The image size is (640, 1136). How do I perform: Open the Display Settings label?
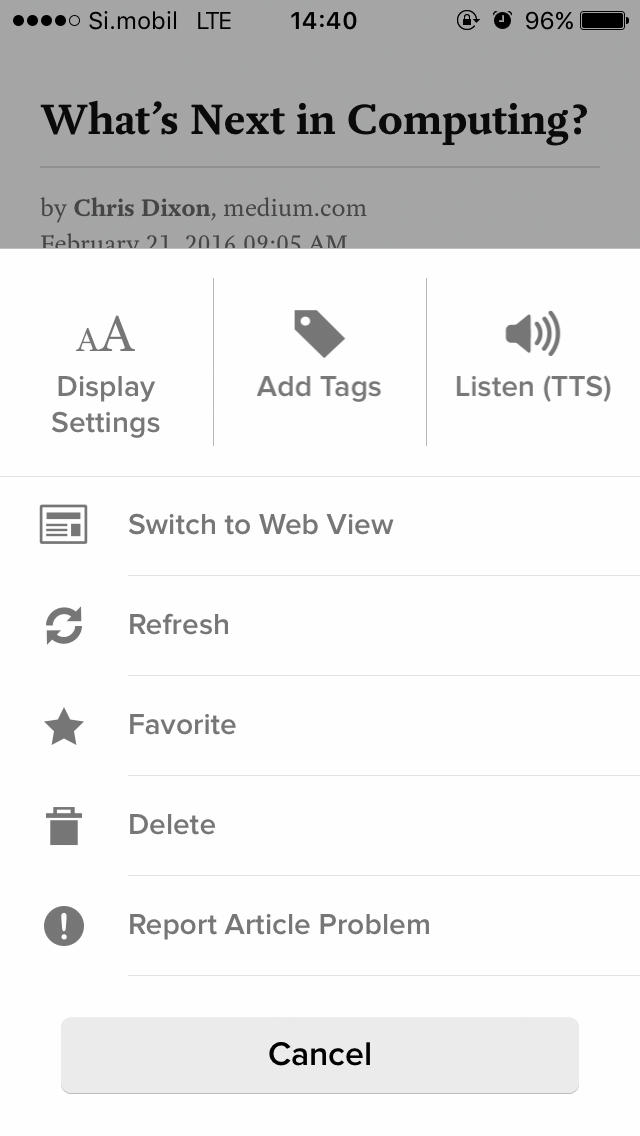(106, 404)
